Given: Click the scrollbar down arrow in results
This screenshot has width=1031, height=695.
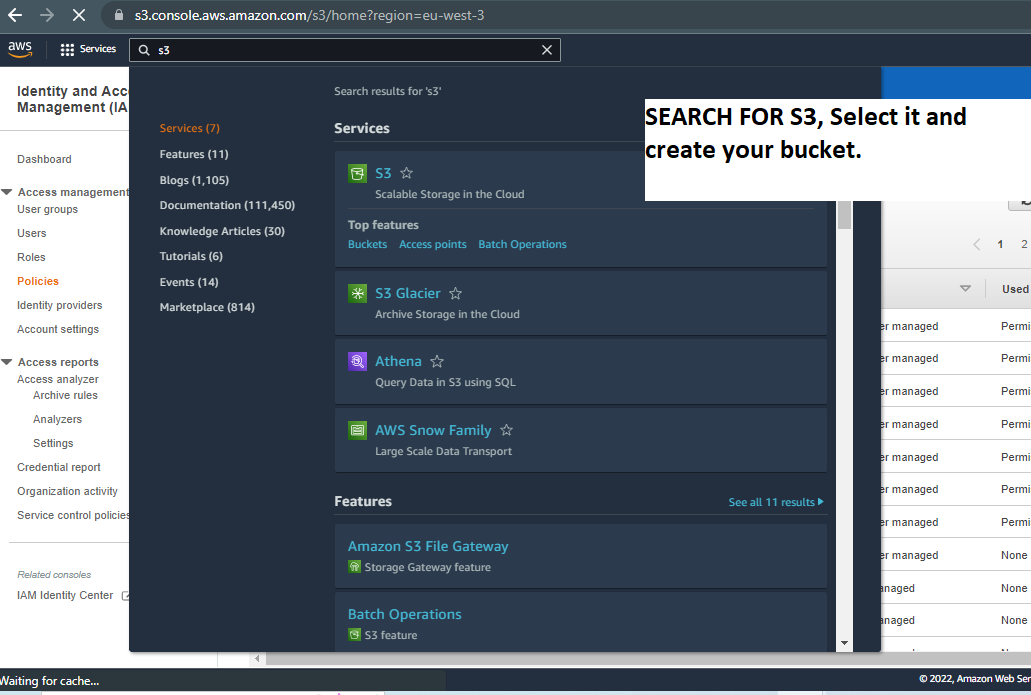Looking at the screenshot, I should (x=845, y=643).
